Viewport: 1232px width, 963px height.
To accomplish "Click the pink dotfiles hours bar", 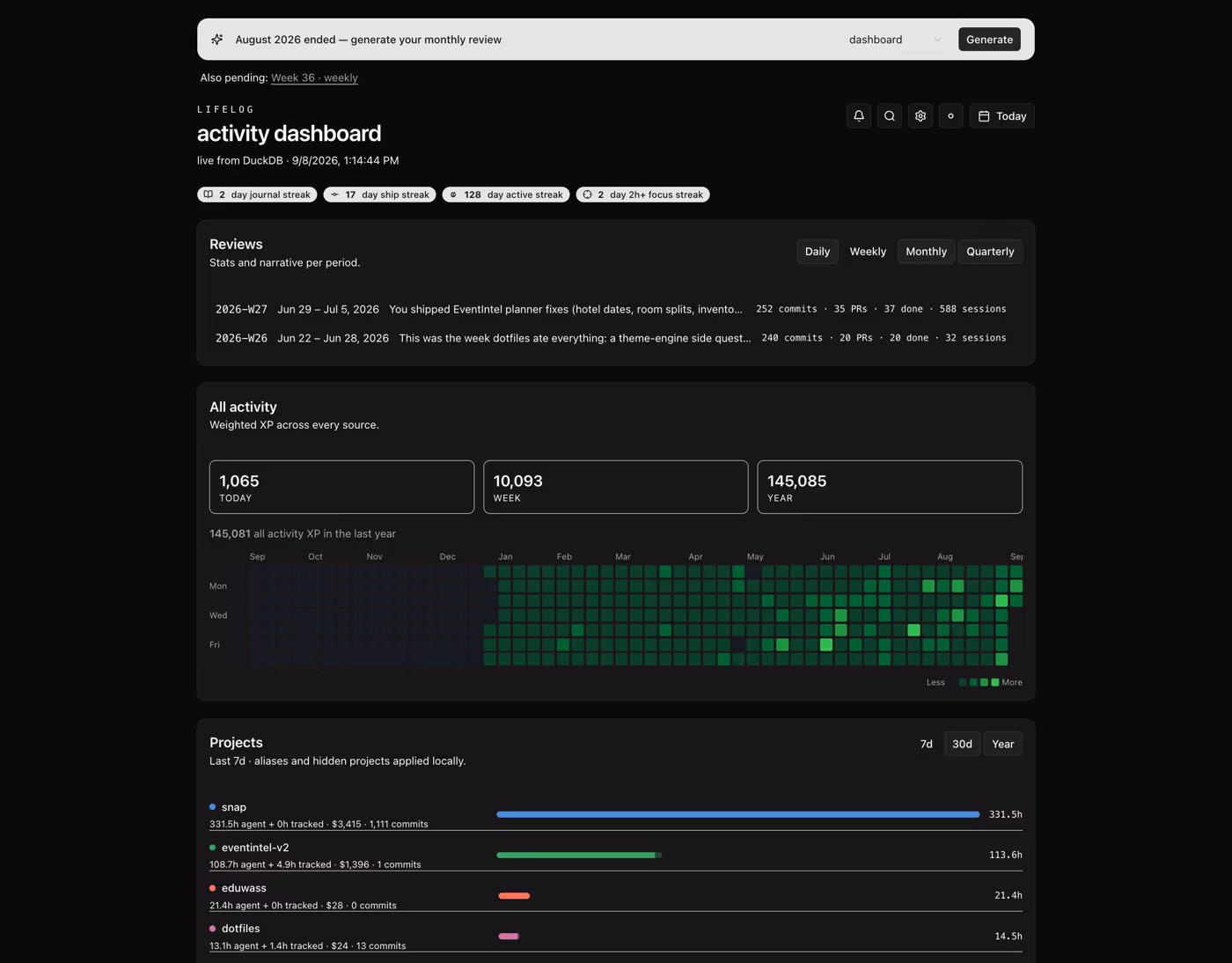I will [509, 936].
